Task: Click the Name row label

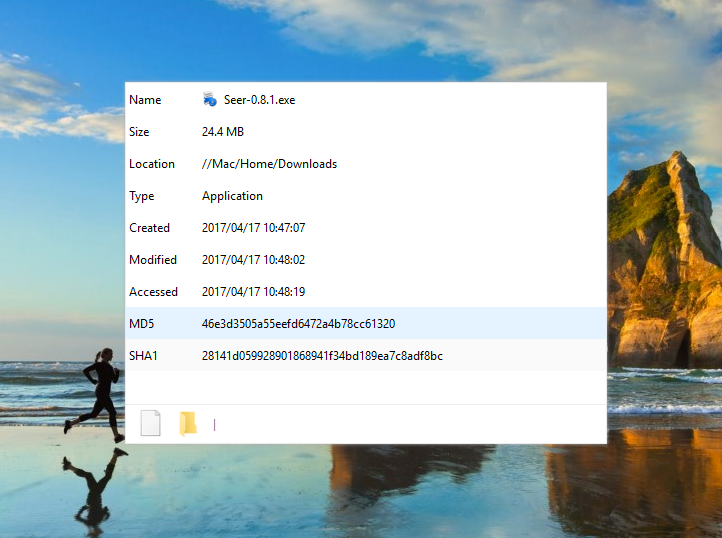Action: pyautogui.click(x=145, y=100)
